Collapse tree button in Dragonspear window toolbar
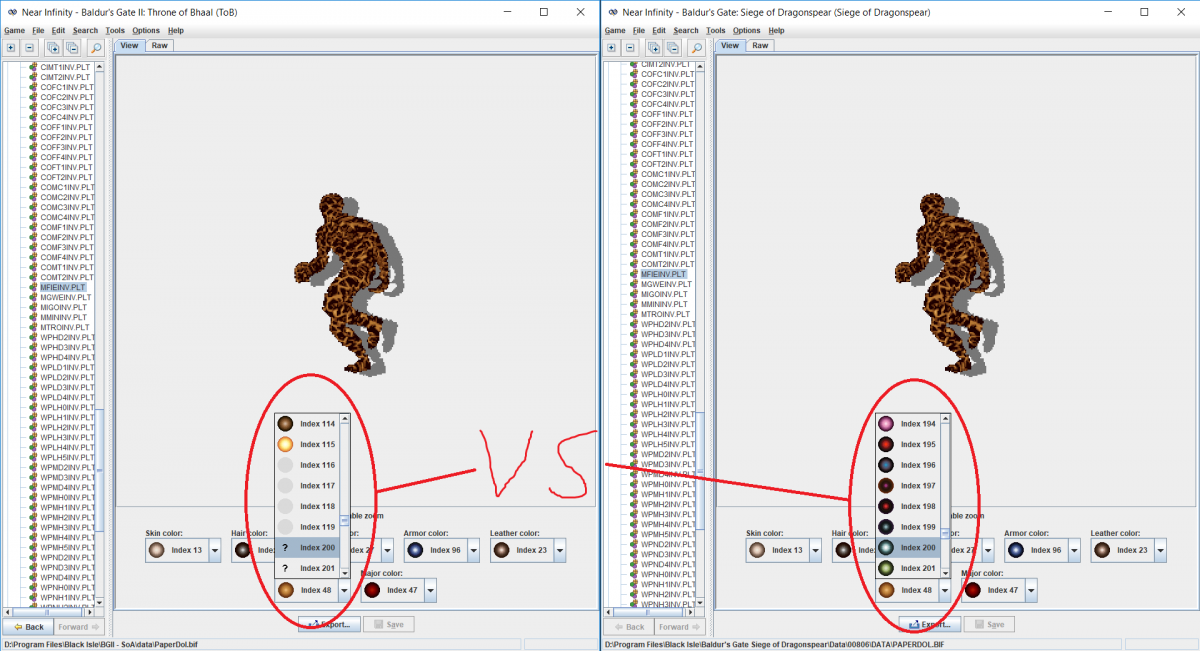 (x=629, y=47)
